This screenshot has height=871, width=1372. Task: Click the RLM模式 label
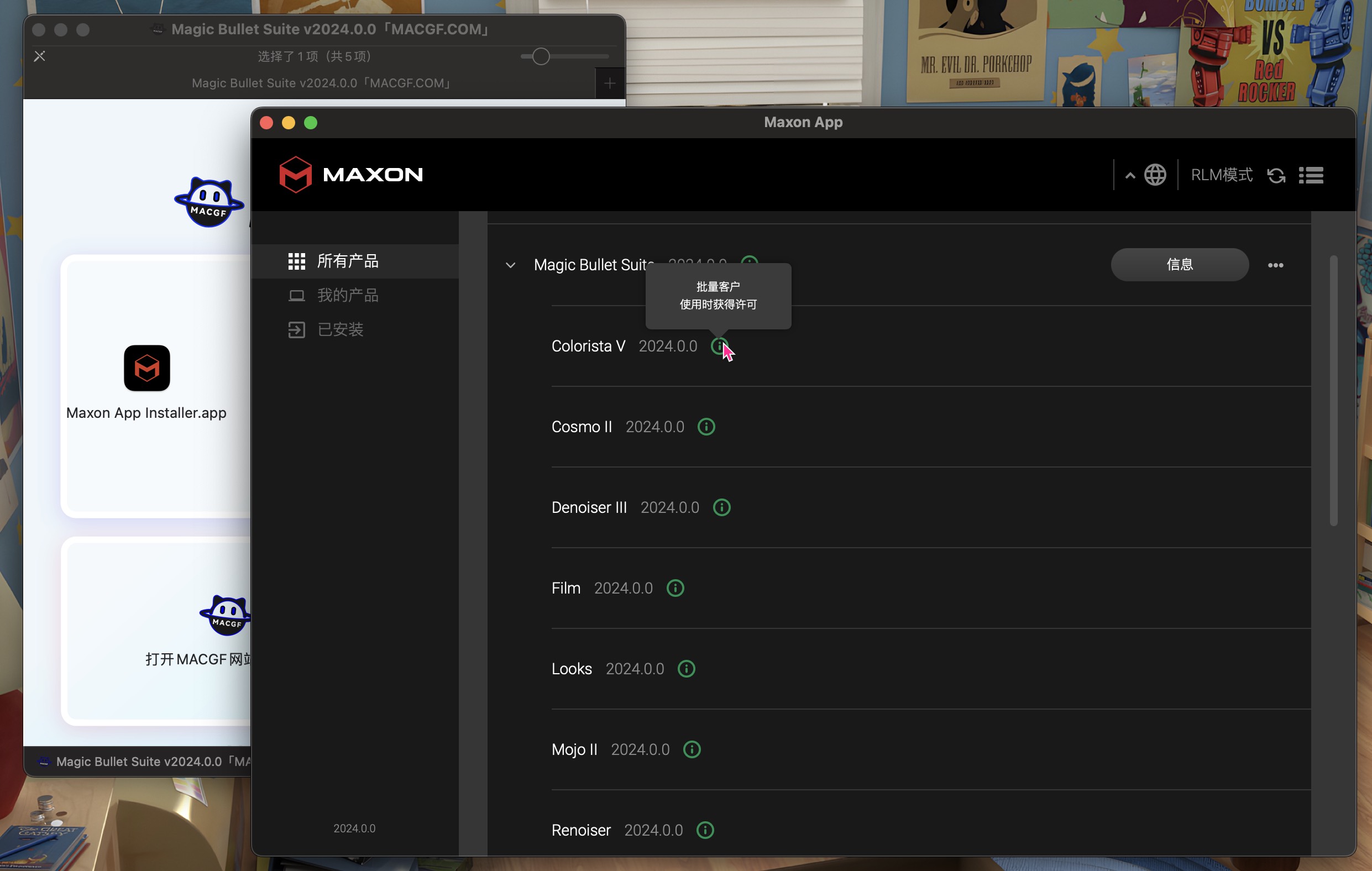(1222, 175)
